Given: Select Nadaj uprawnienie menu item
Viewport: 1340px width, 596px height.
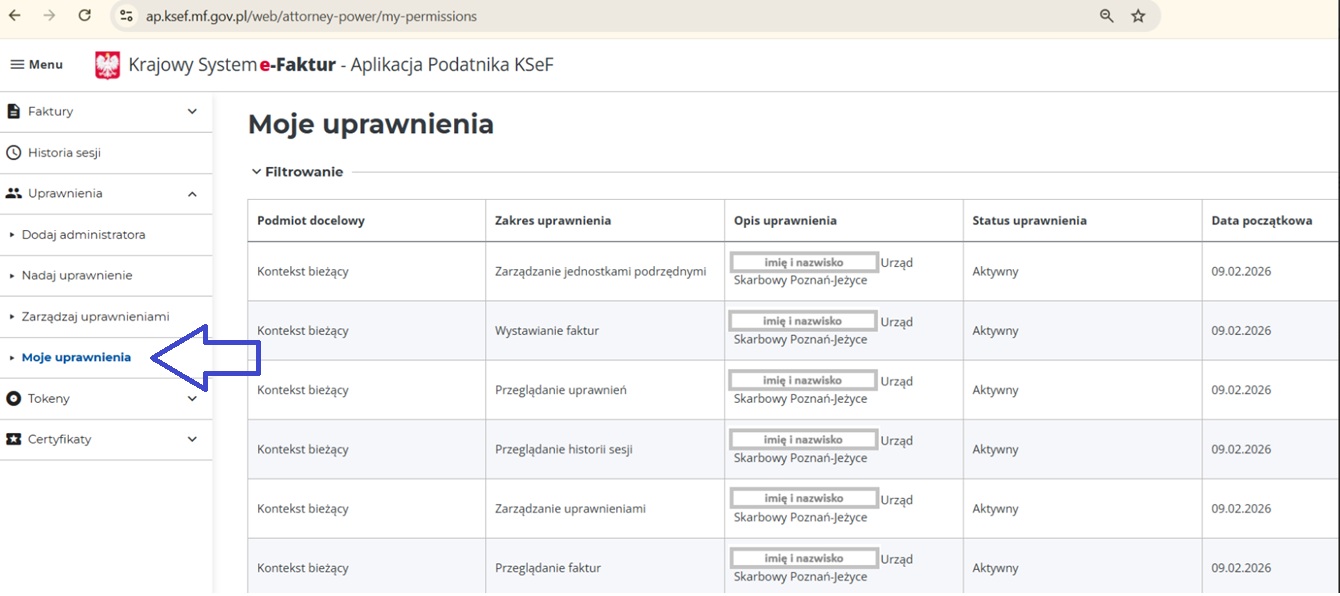Looking at the screenshot, I should coord(77,275).
